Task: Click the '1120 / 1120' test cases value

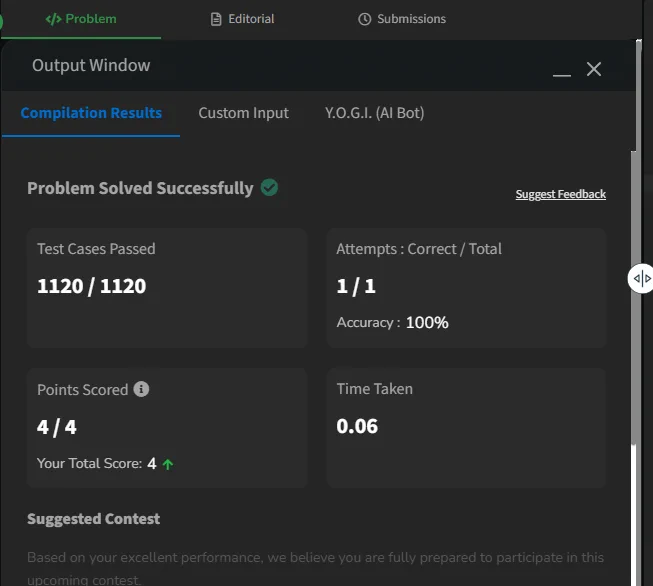Action: point(92,286)
